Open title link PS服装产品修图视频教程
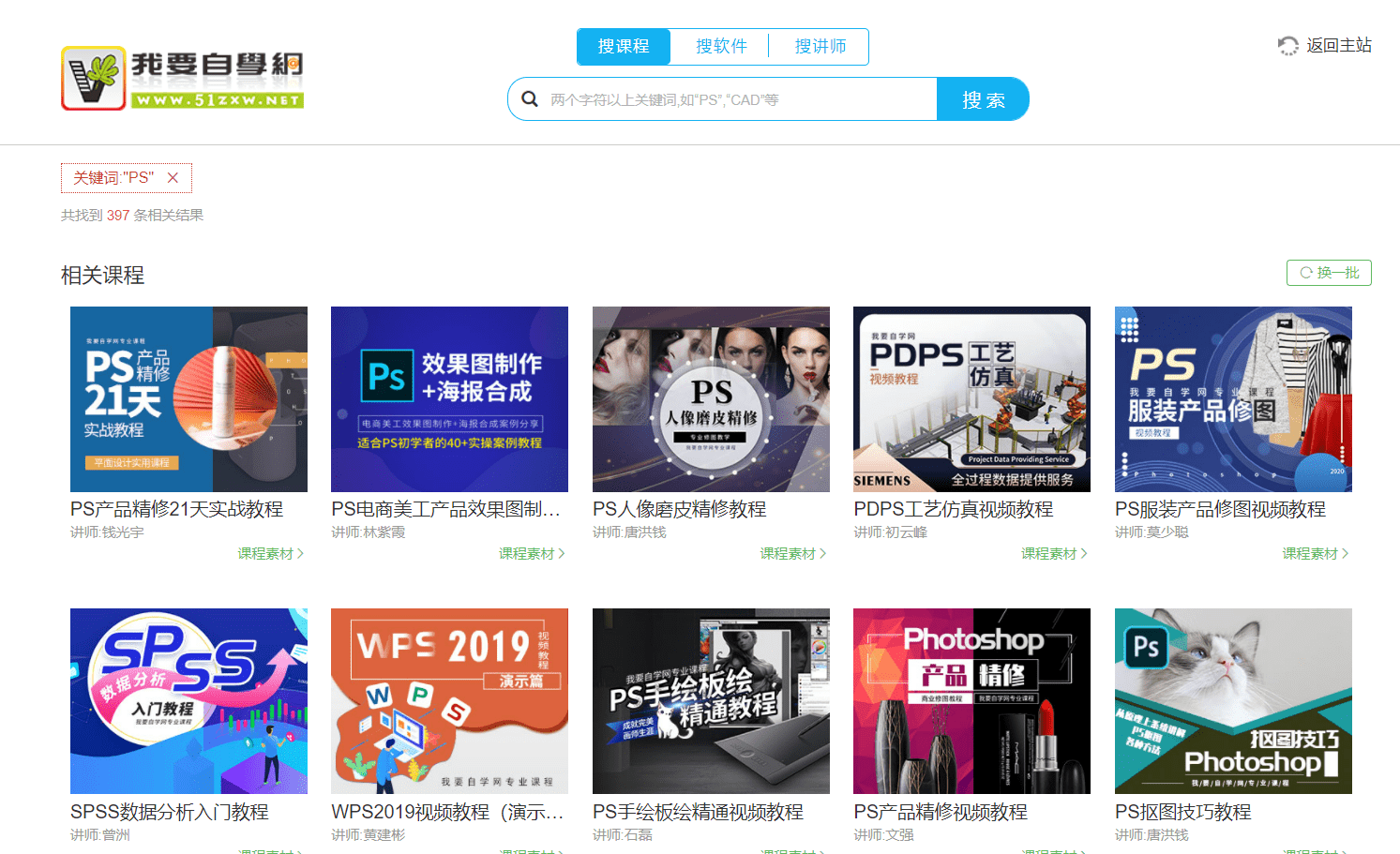The width and height of the screenshot is (1400, 854). [1220, 509]
